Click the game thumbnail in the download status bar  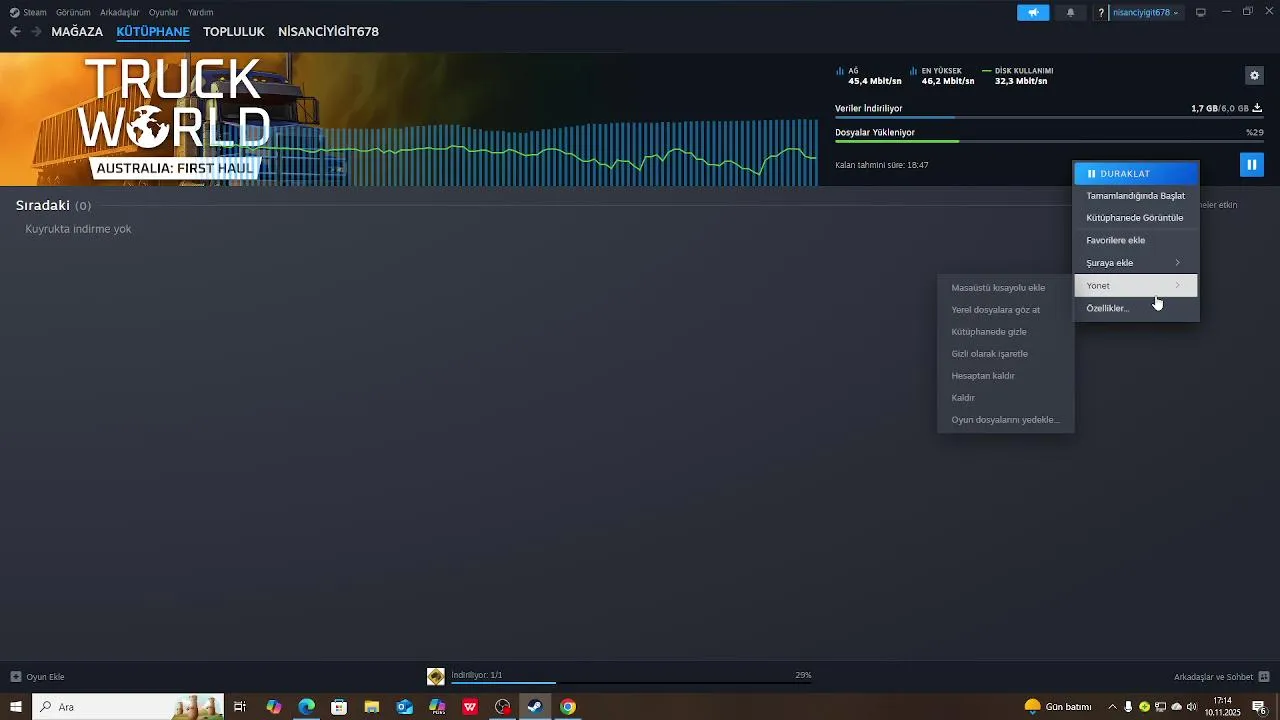[x=436, y=677]
